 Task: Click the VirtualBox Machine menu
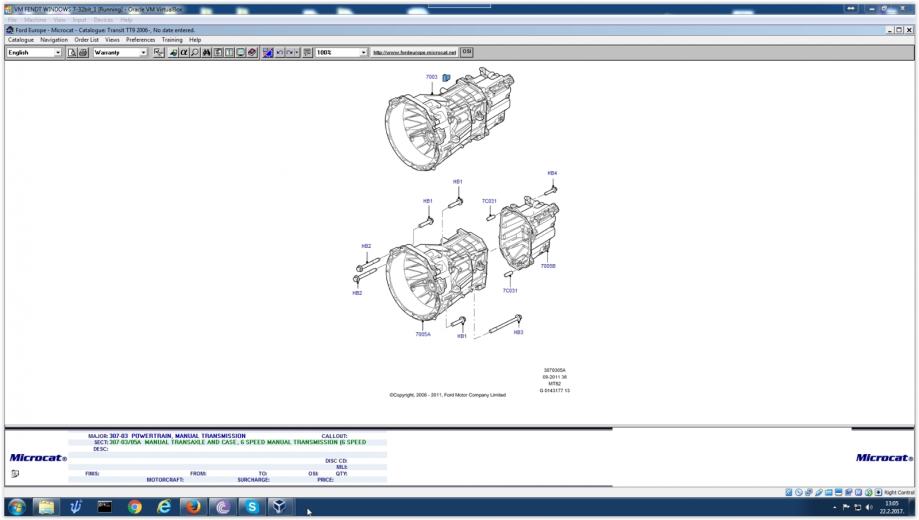pyautogui.click(x=35, y=20)
